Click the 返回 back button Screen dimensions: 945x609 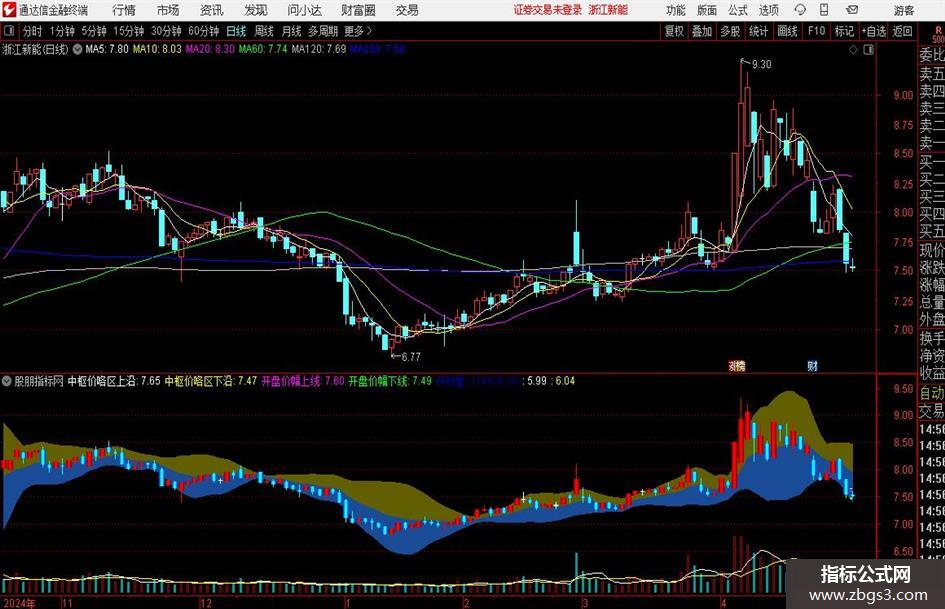click(902, 31)
